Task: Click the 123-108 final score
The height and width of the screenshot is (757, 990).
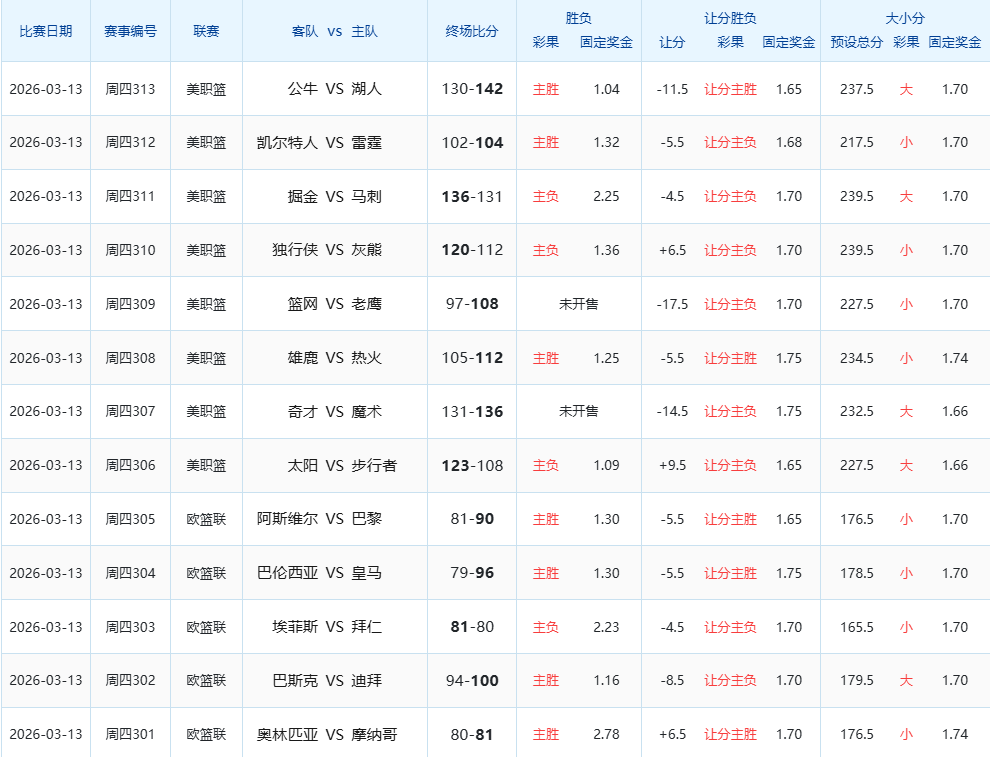Action: pyautogui.click(x=472, y=466)
